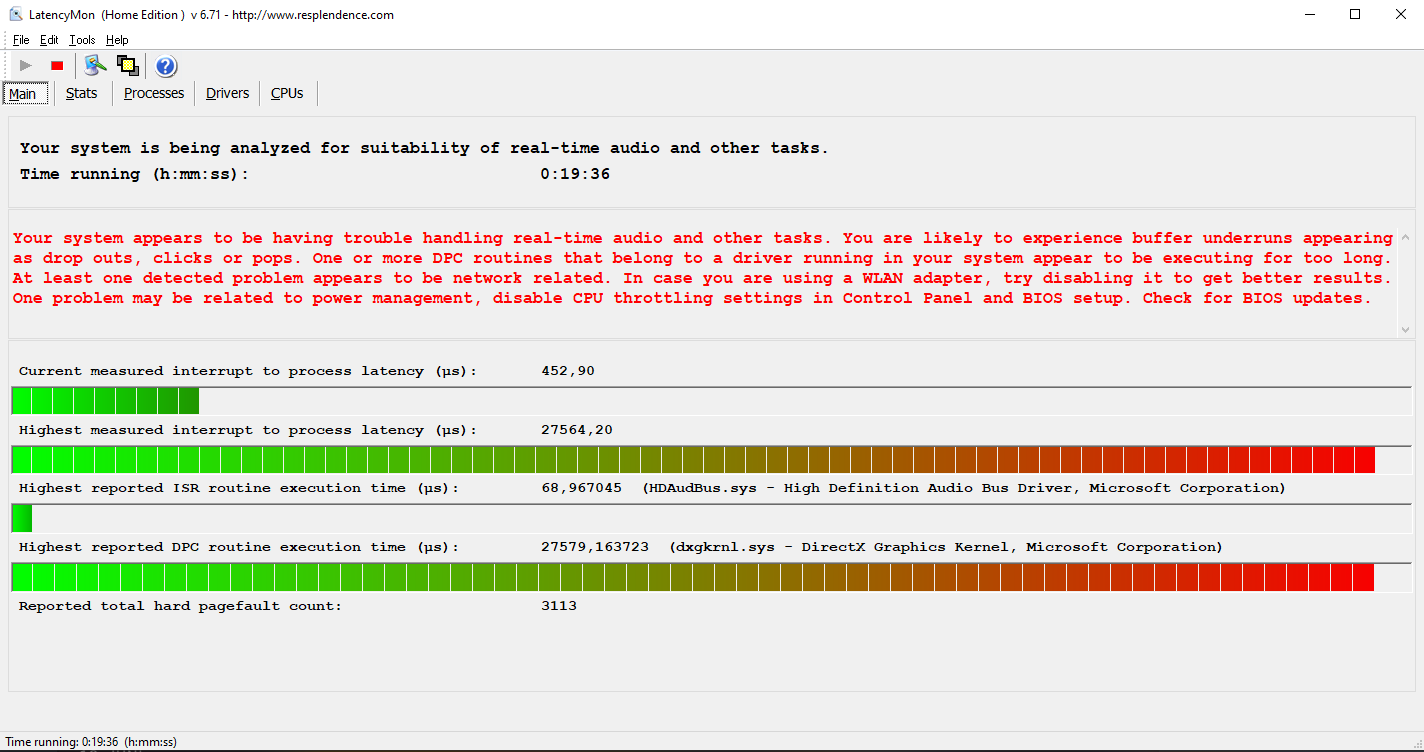This screenshot has height=752, width=1424.
Task: Click the LatencyMon icon in the title bar
Action: 16,15
